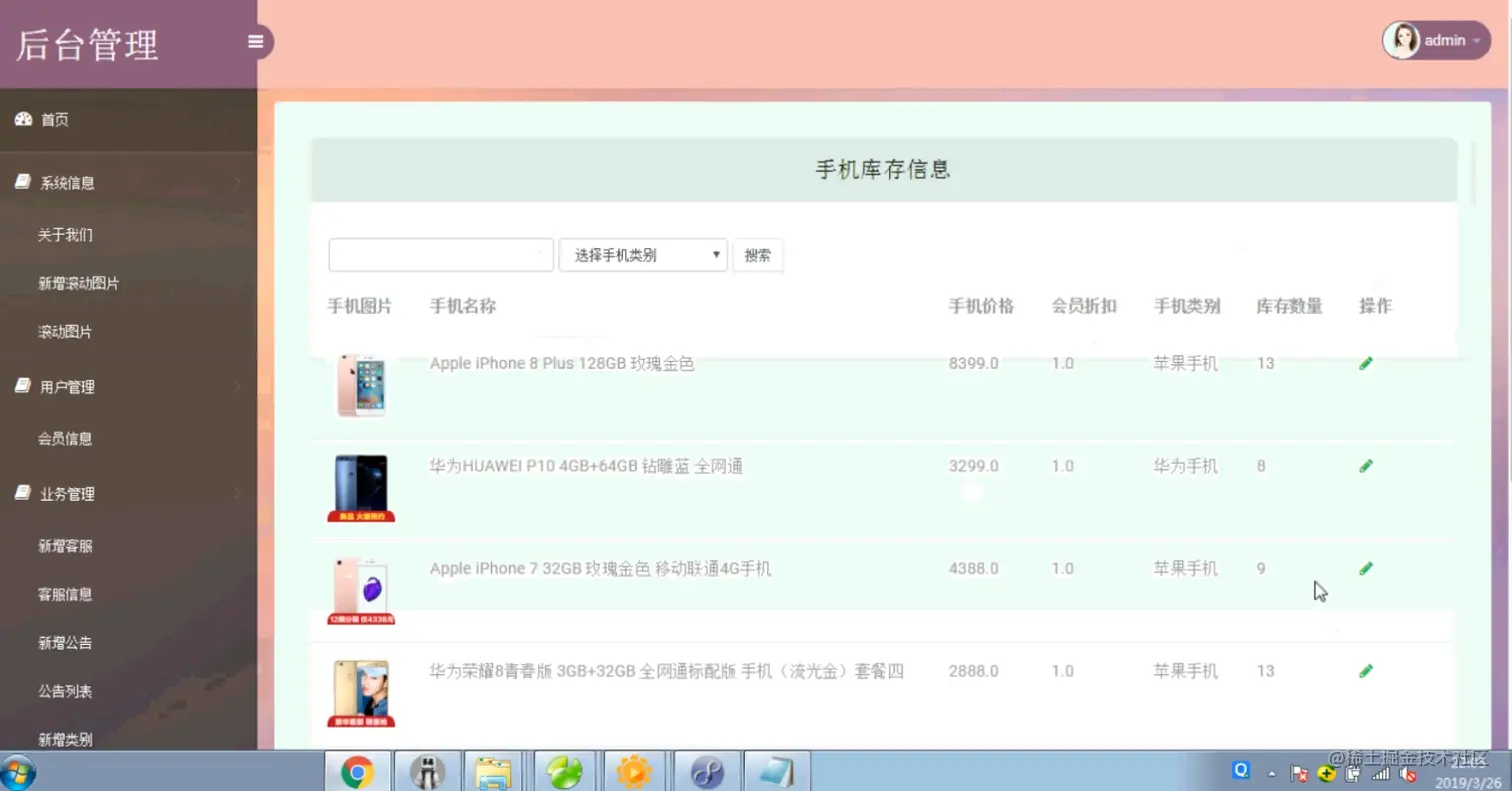Collapse the 用户管理 section chevron
The width and height of the screenshot is (1512, 791).
(237, 386)
